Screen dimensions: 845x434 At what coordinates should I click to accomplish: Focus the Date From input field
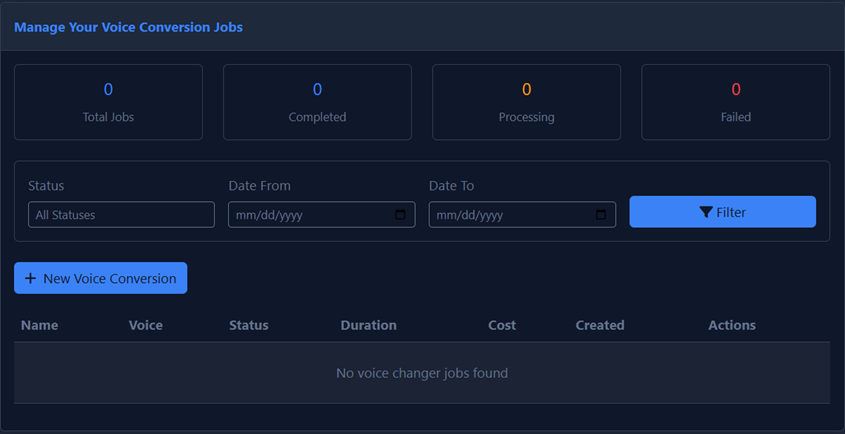pos(322,215)
